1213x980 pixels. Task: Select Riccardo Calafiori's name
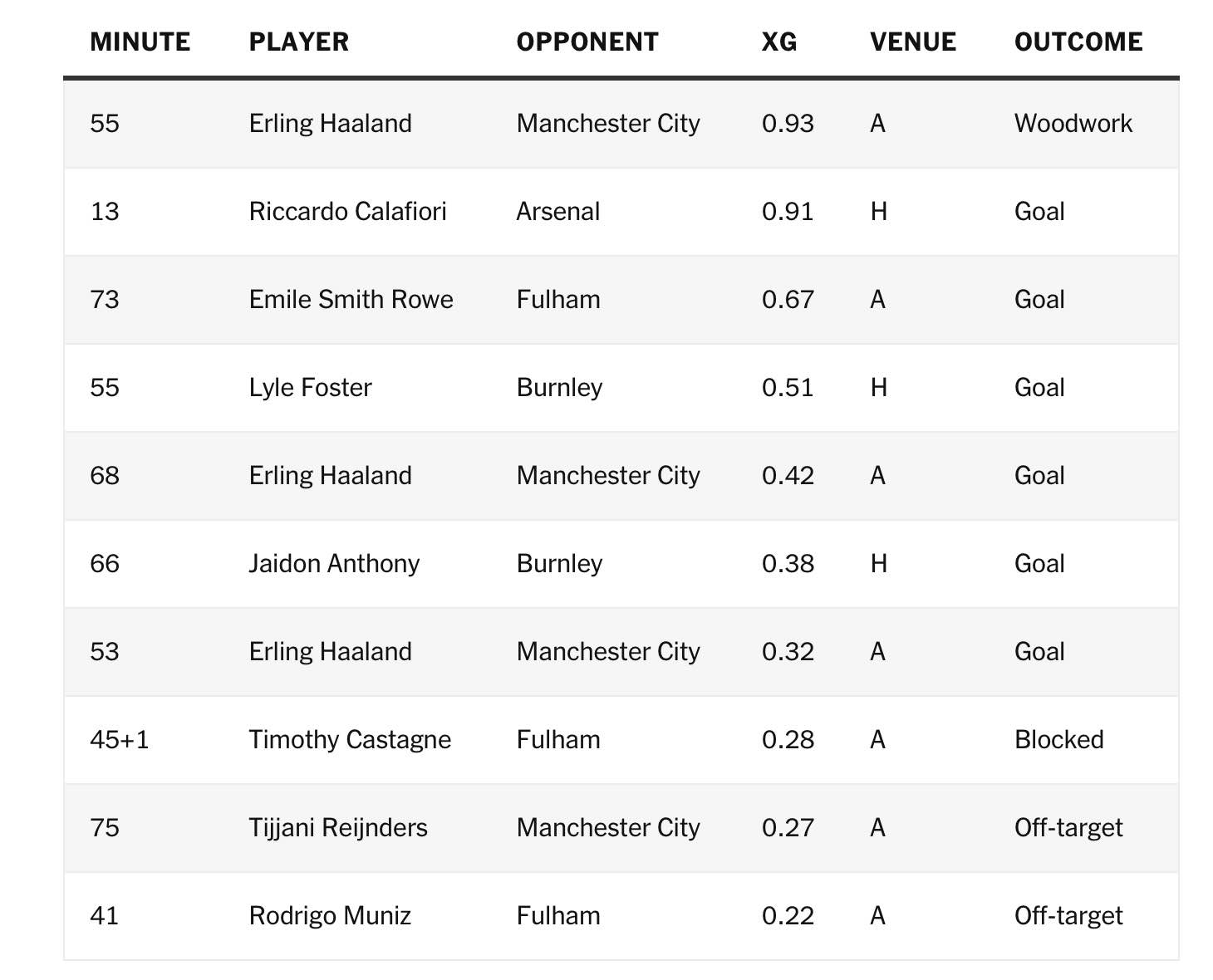pos(347,212)
